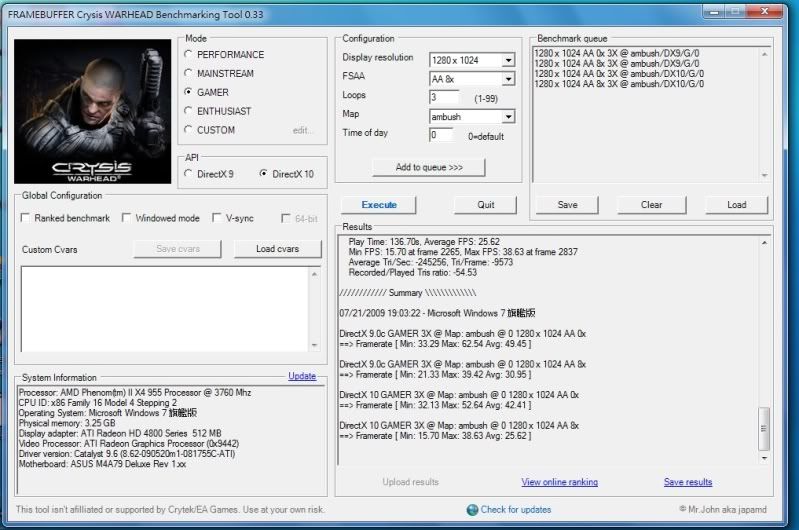Click the Quit button
Image resolution: width=799 pixels, height=530 pixels.
coord(485,205)
